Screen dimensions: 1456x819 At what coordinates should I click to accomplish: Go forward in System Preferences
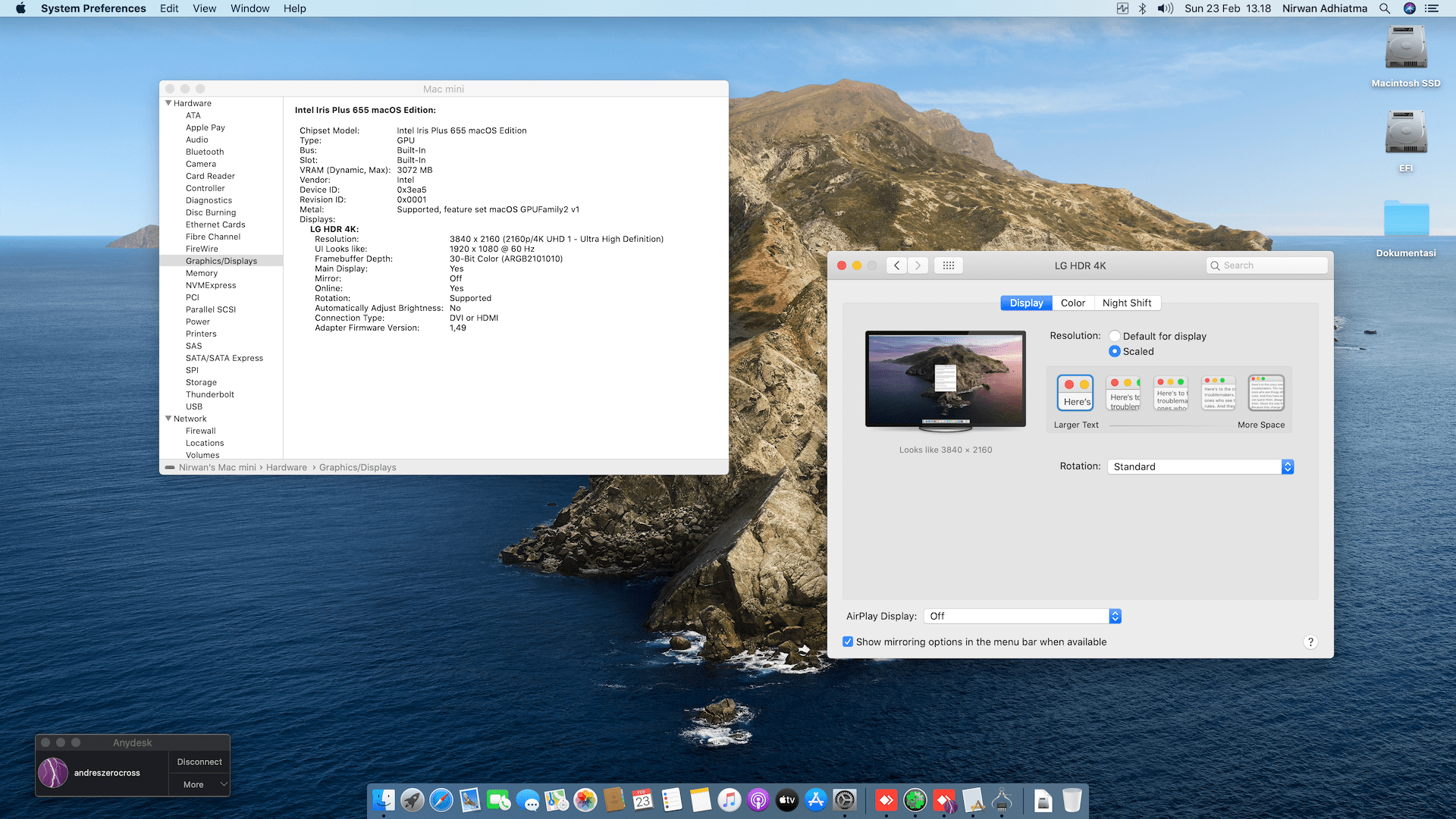pyautogui.click(x=918, y=265)
